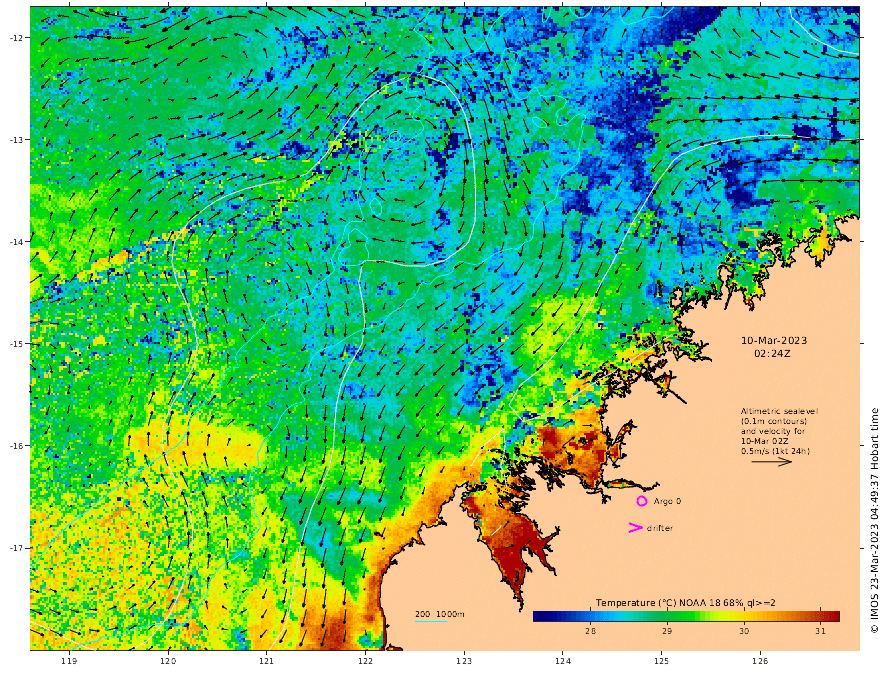Viewport: 880px width, 680px height.
Task: Click the cyan 200m isobath legend line
Action: (x=431, y=621)
